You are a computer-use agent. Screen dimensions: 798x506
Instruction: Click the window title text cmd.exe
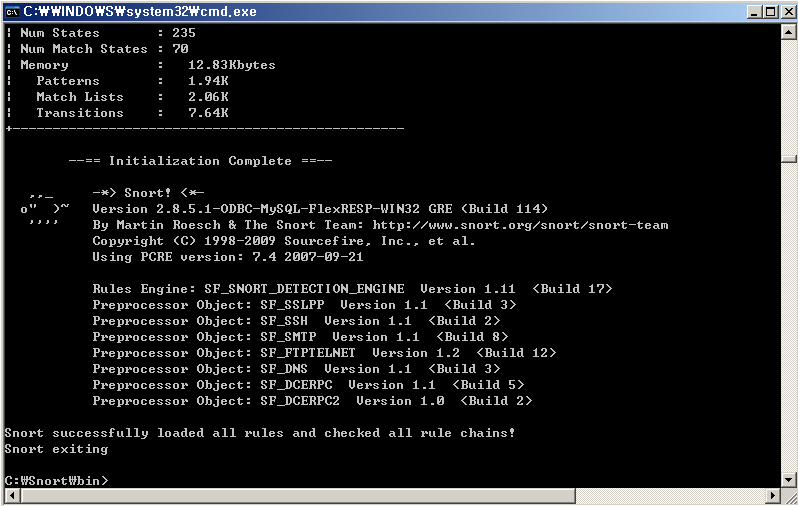point(140,12)
